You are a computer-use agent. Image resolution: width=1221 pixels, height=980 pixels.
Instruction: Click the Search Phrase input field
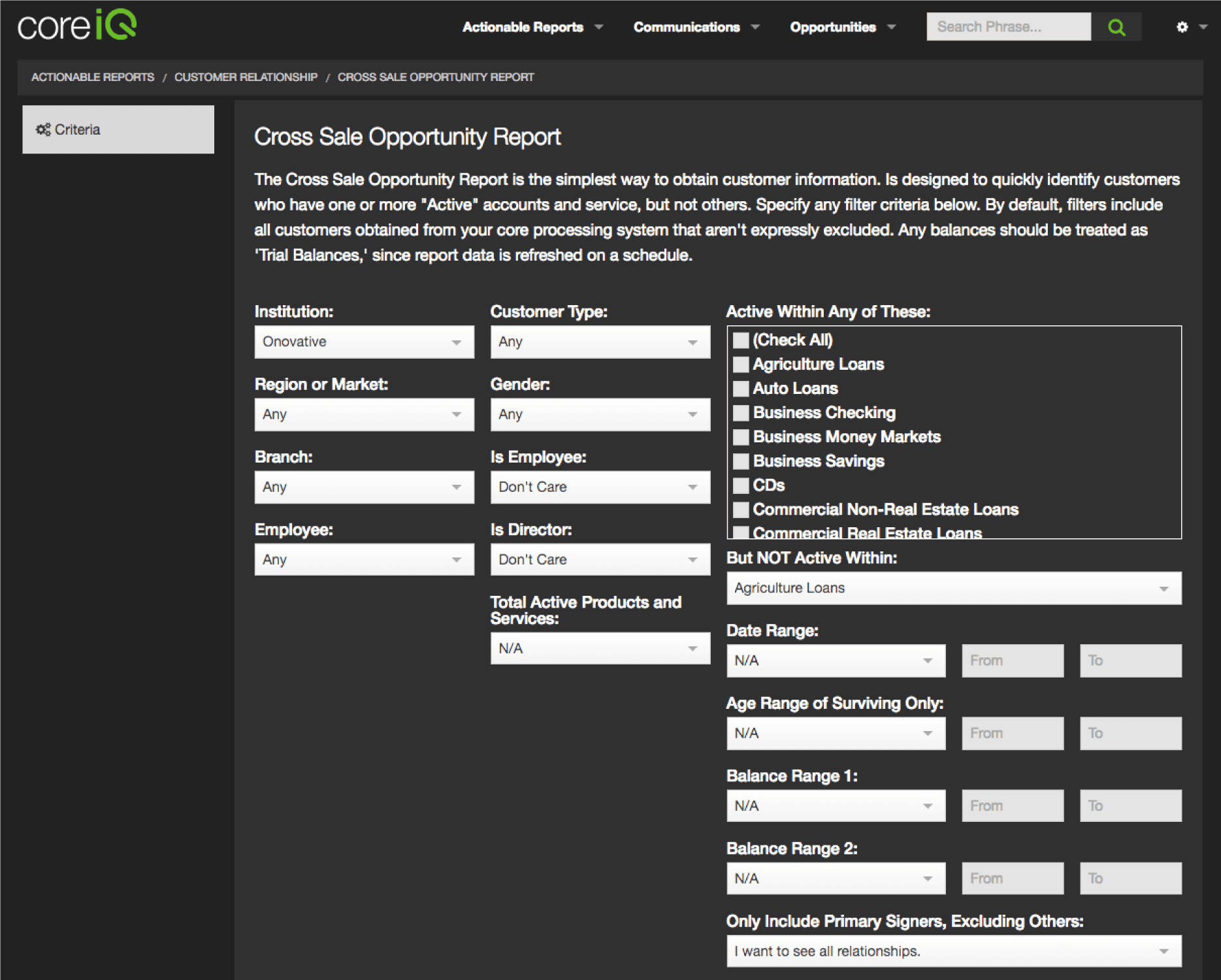pyautogui.click(x=1008, y=27)
